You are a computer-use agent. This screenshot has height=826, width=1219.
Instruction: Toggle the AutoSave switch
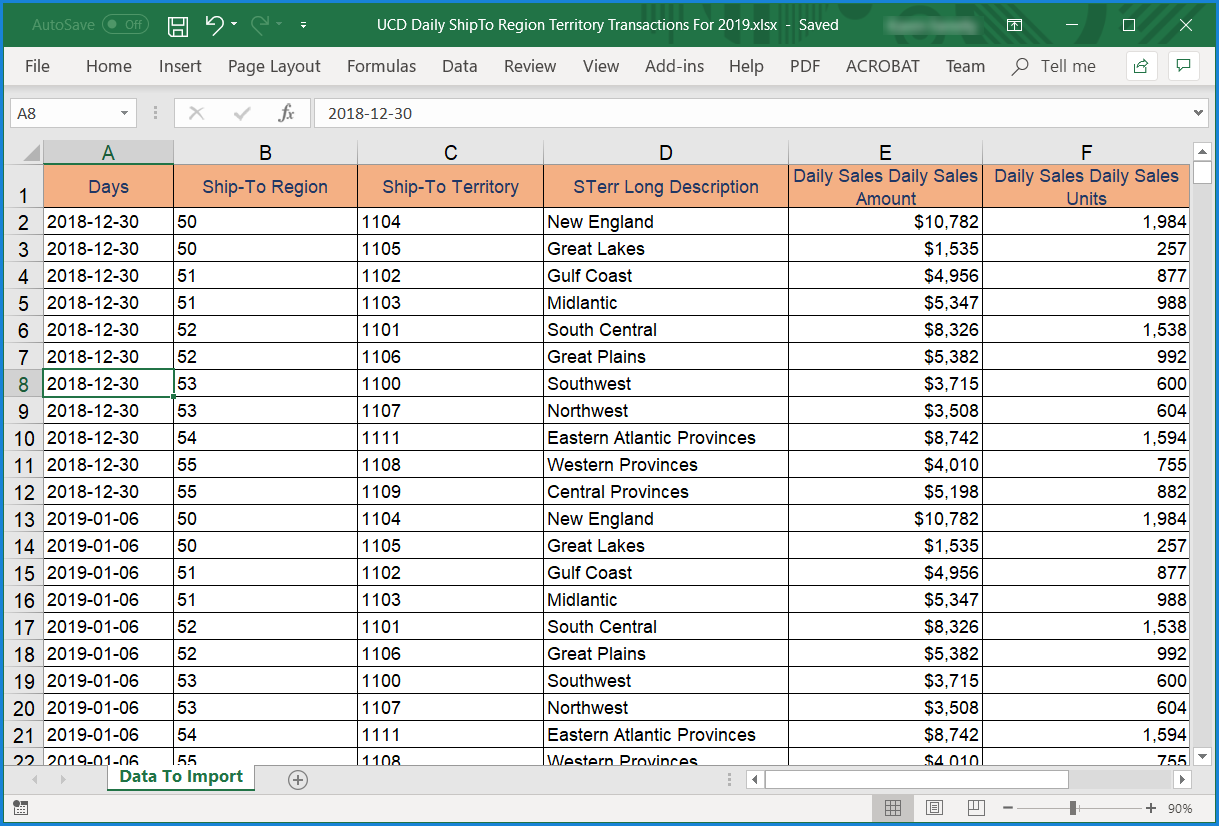tap(125, 25)
